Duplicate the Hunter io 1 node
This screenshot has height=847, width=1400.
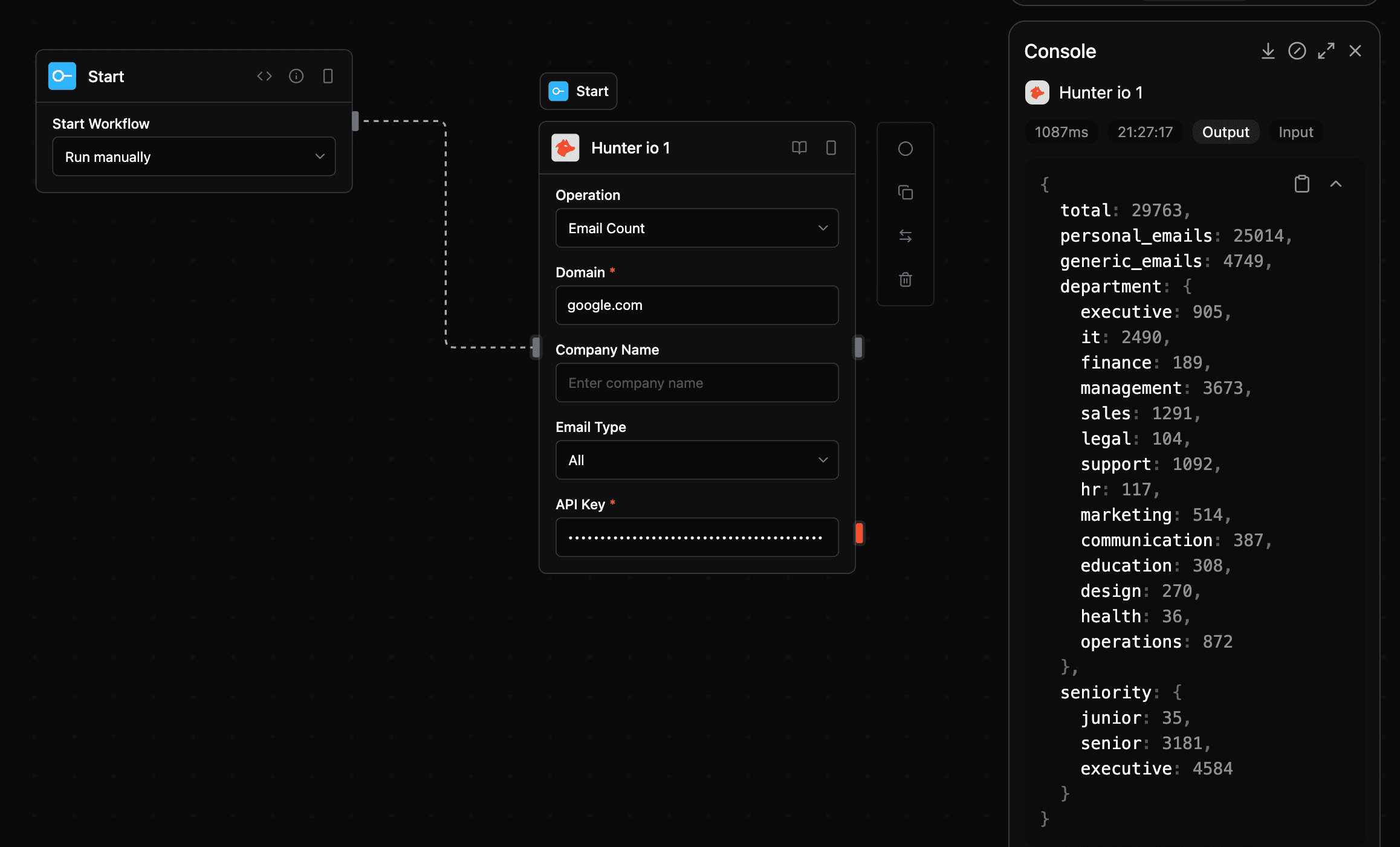[x=905, y=192]
